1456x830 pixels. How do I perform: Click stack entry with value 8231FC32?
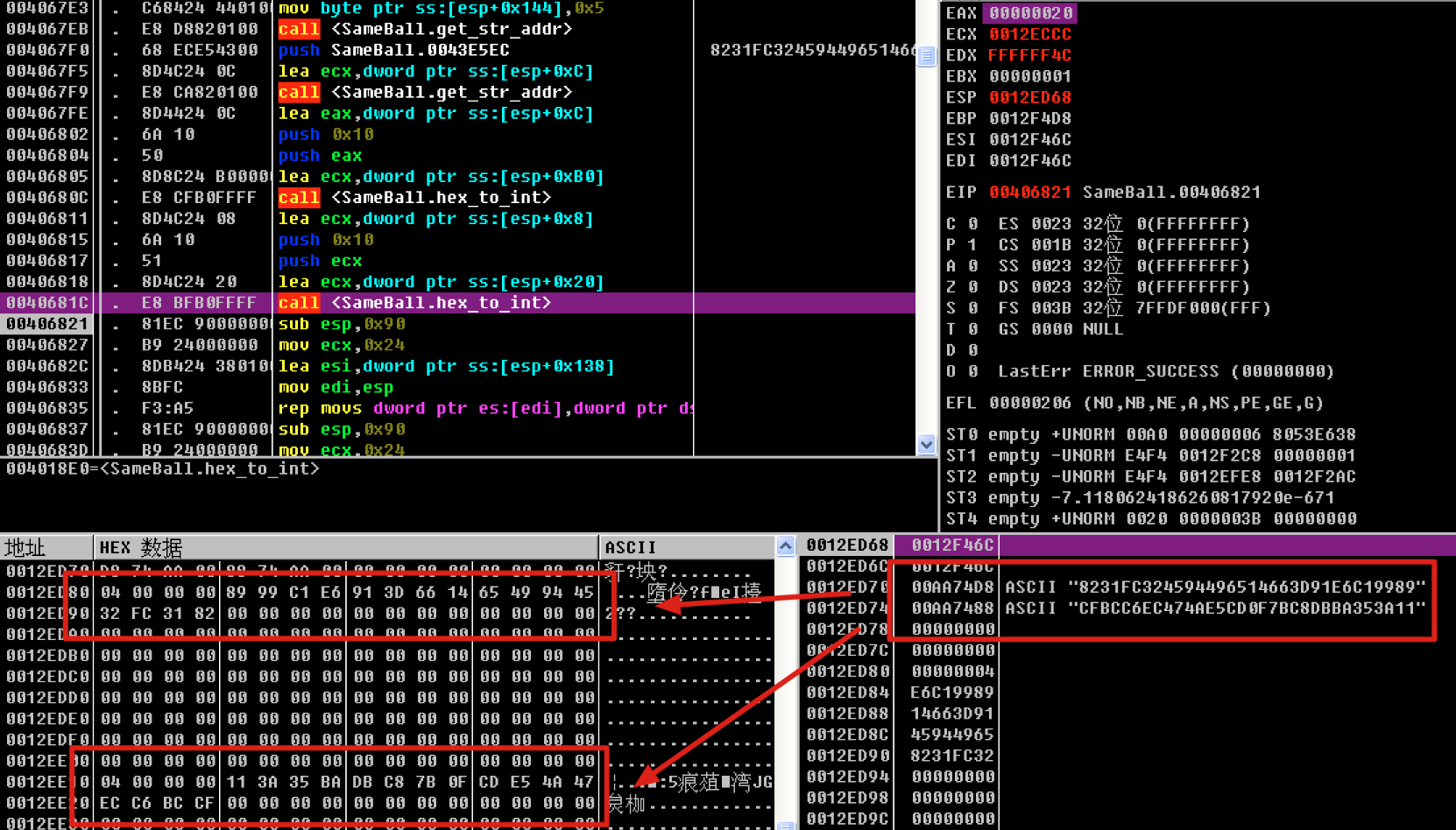952,756
